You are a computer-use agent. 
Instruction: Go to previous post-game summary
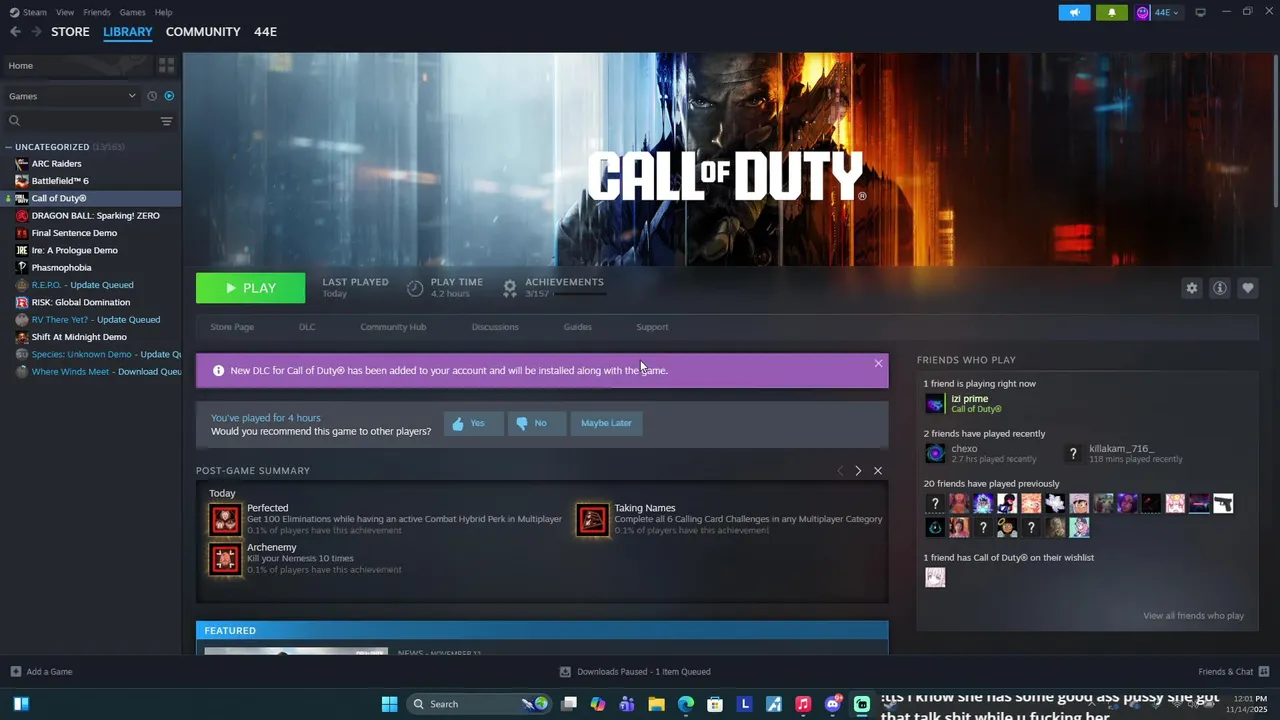tap(840, 471)
